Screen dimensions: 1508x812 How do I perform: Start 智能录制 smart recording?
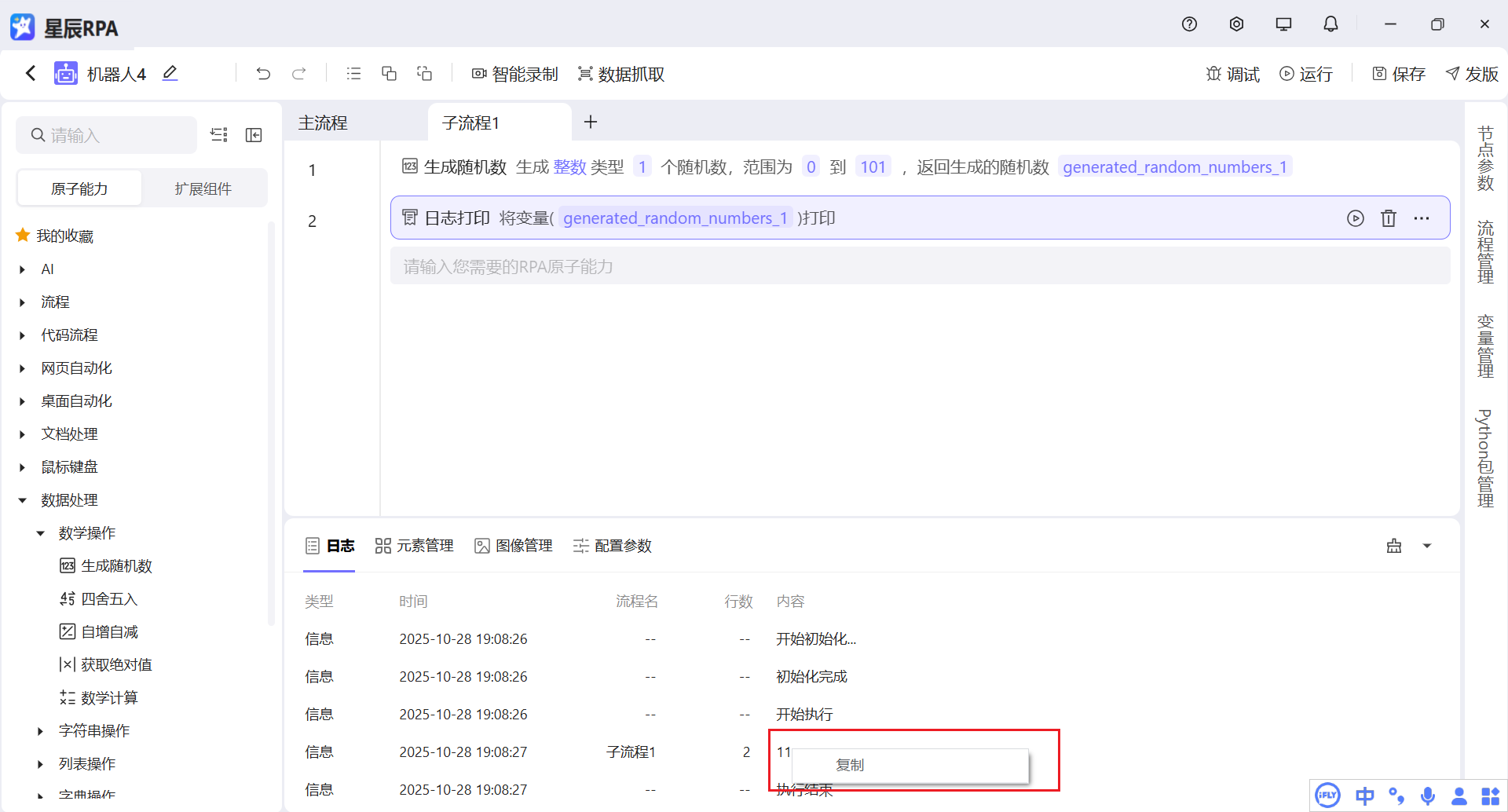[514, 73]
